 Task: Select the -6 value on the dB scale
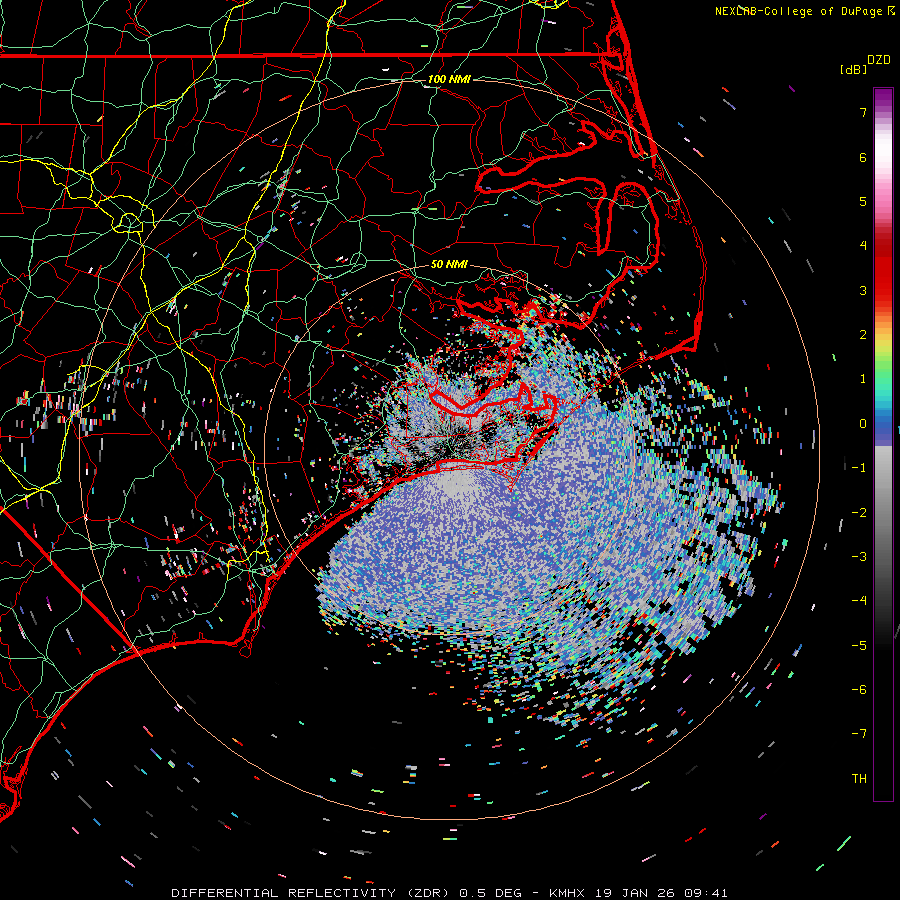tap(859, 690)
